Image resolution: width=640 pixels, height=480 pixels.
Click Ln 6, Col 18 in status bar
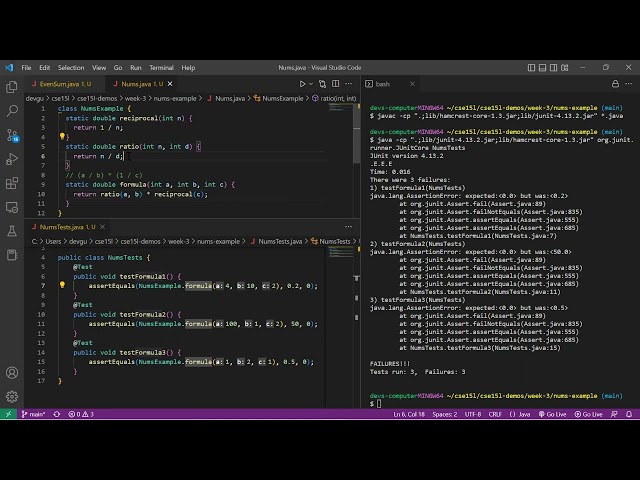[x=409, y=414]
